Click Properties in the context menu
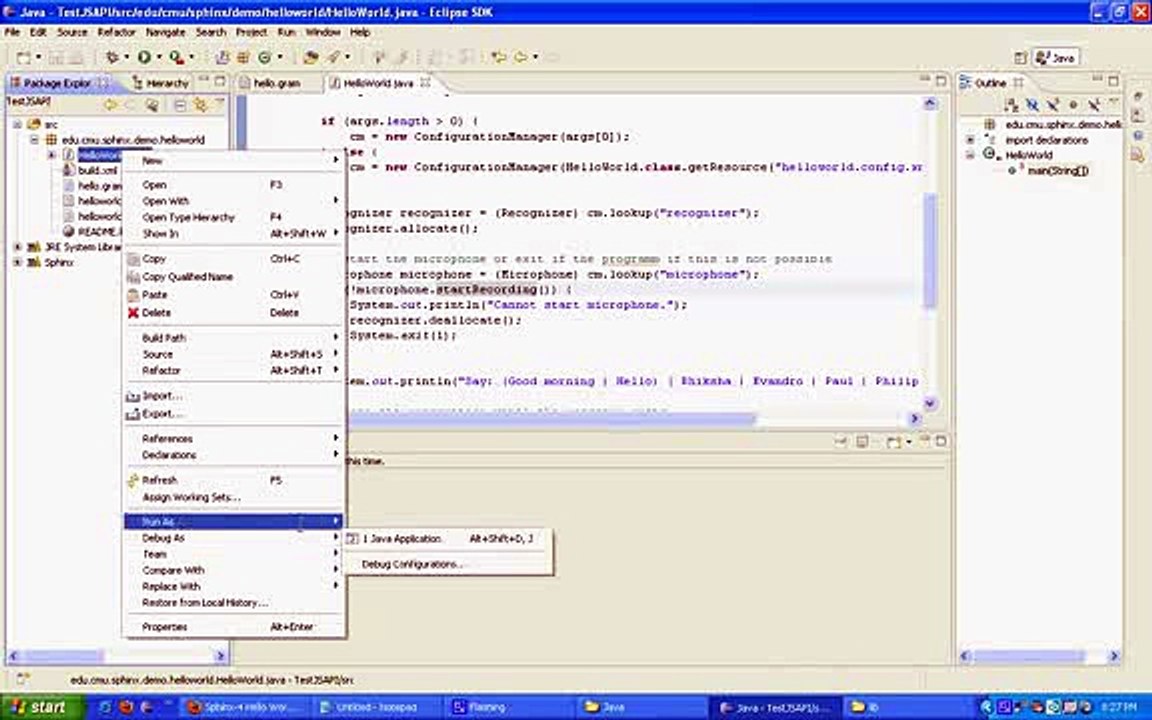The width and height of the screenshot is (1152, 720). [x=233, y=627]
